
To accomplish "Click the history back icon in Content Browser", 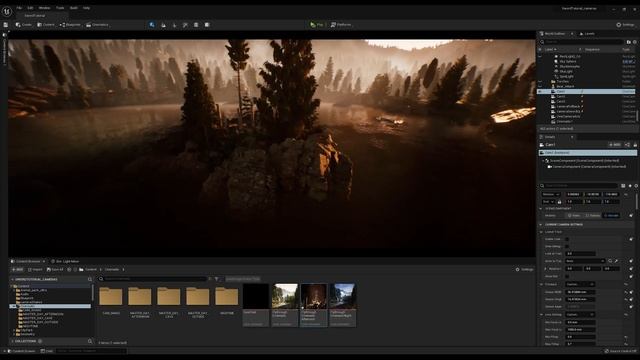I will pos(69,270).
